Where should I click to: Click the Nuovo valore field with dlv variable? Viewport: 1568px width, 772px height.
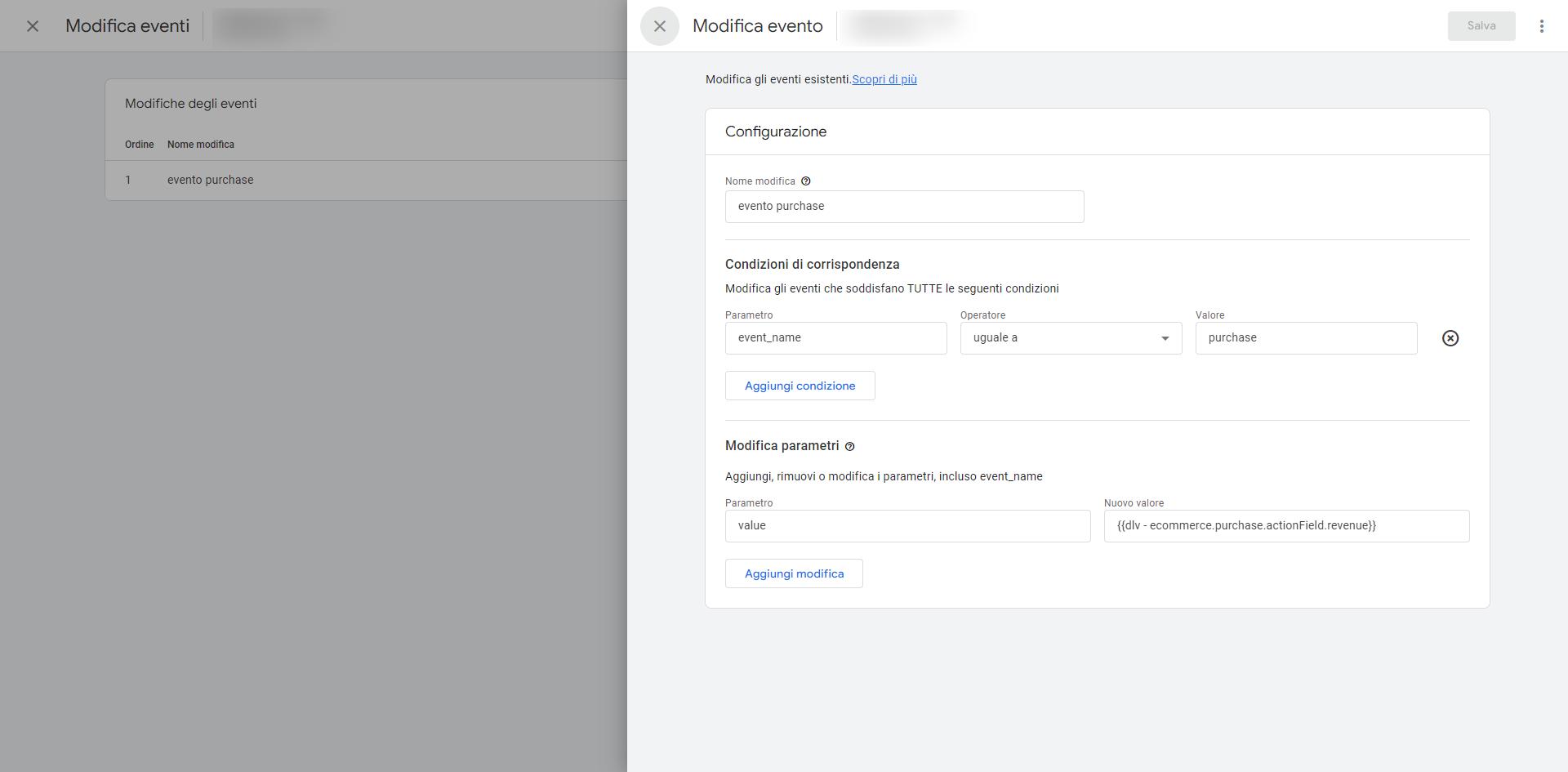tap(1285, 526)
